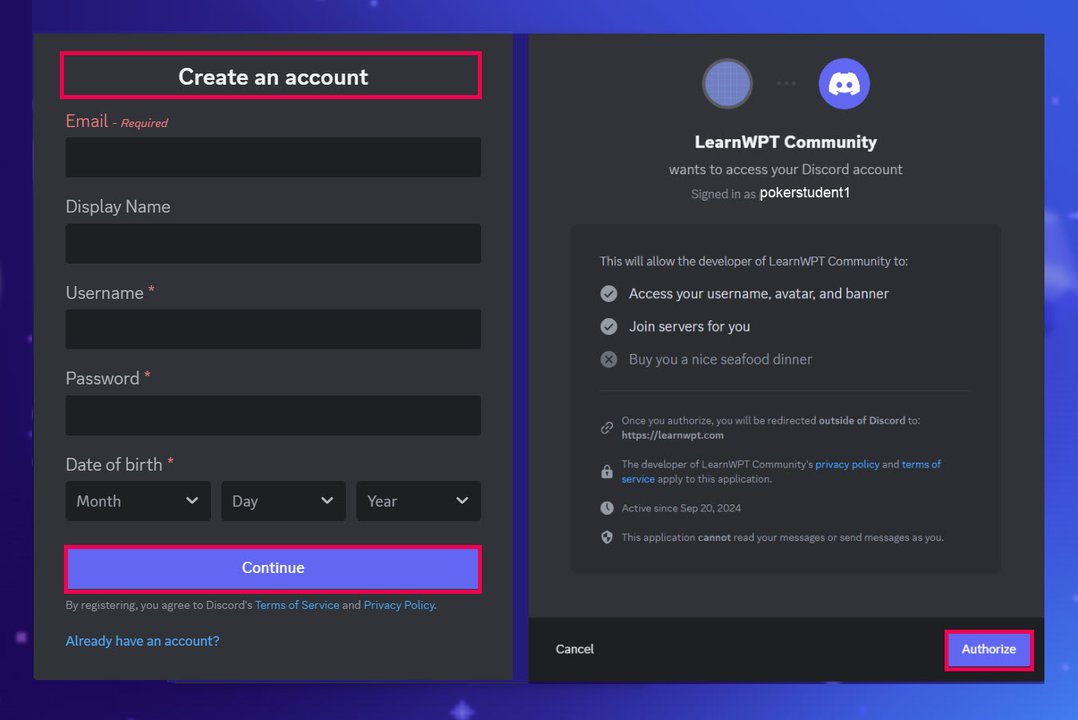Open Discord's Terms of Service link
The width and height of the screenshot is (1078, 720).
297,605
